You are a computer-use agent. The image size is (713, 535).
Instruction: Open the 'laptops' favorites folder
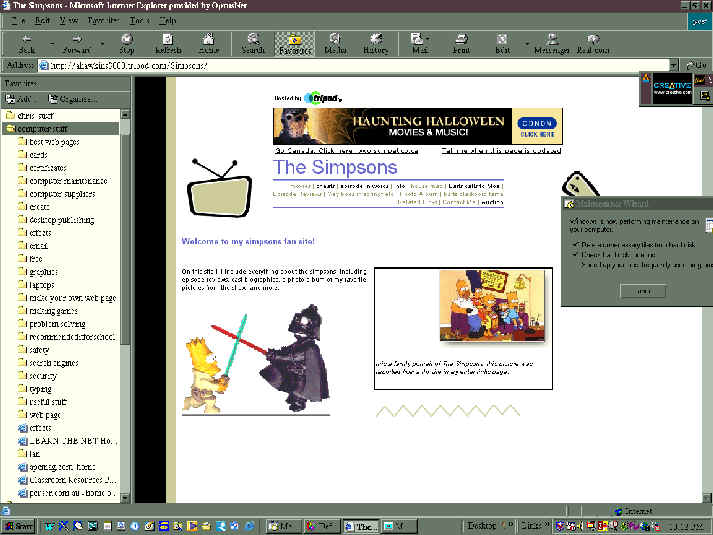[x=36, y=285]
